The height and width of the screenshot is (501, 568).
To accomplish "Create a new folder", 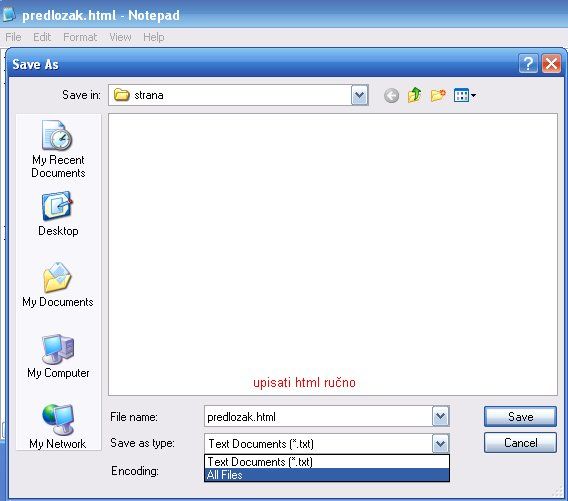I will pyautogui.click(x=438, y=96).
